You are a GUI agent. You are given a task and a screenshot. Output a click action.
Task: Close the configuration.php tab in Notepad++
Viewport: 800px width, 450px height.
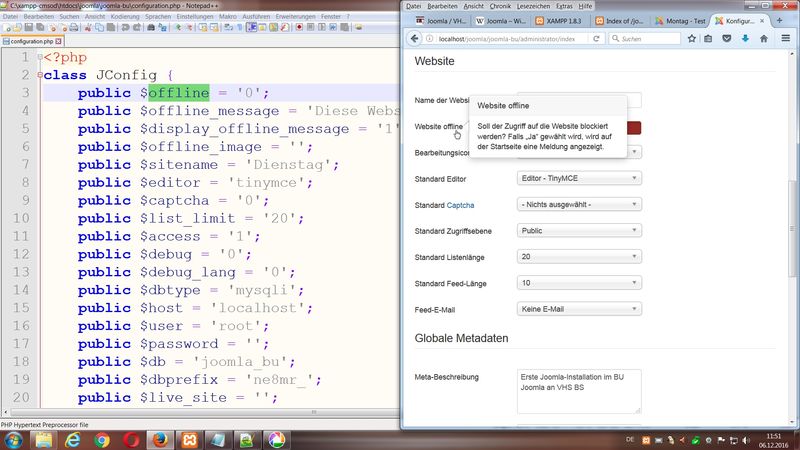point(60,42)
